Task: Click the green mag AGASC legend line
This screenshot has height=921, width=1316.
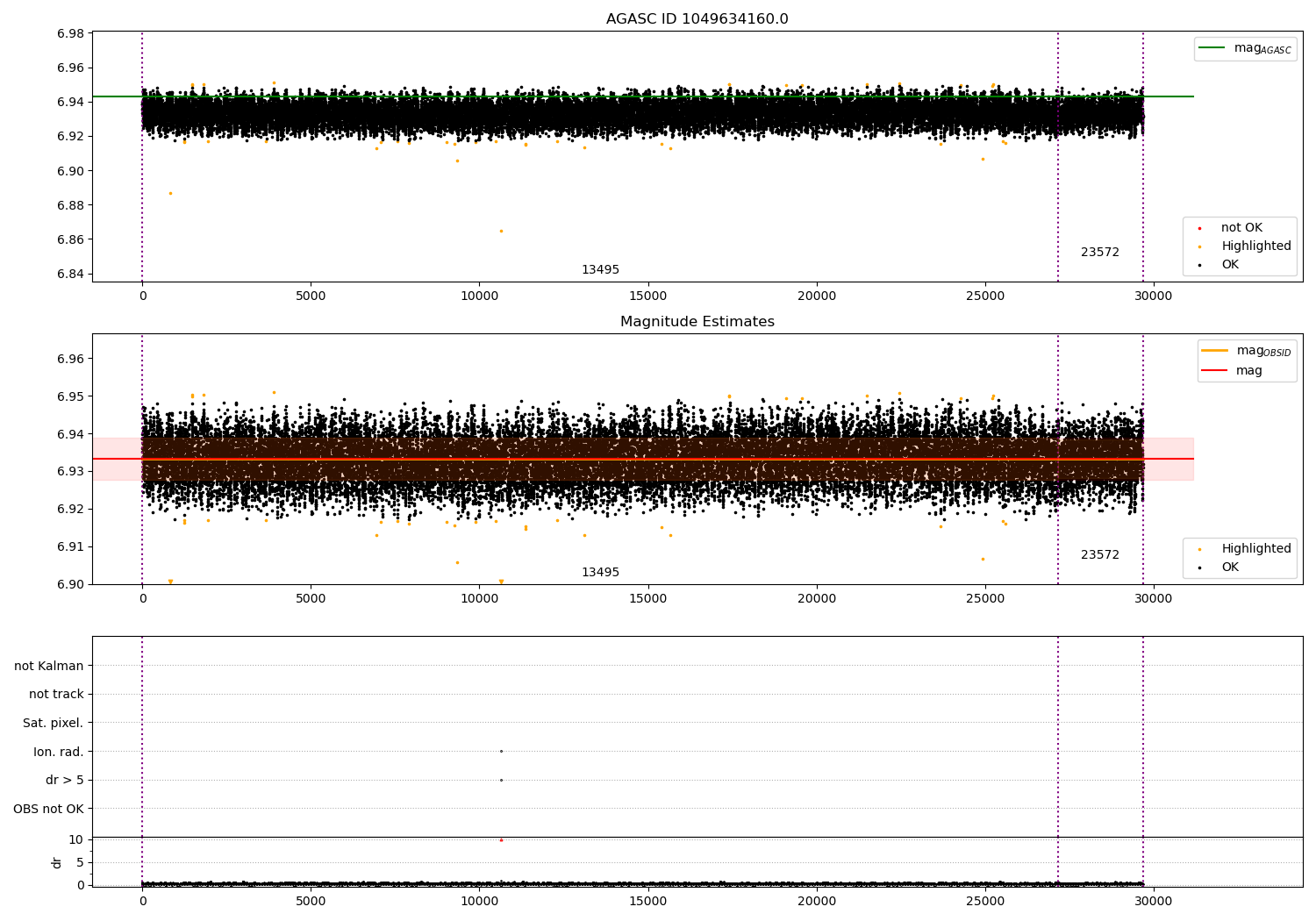Action: pos(1213,48)
